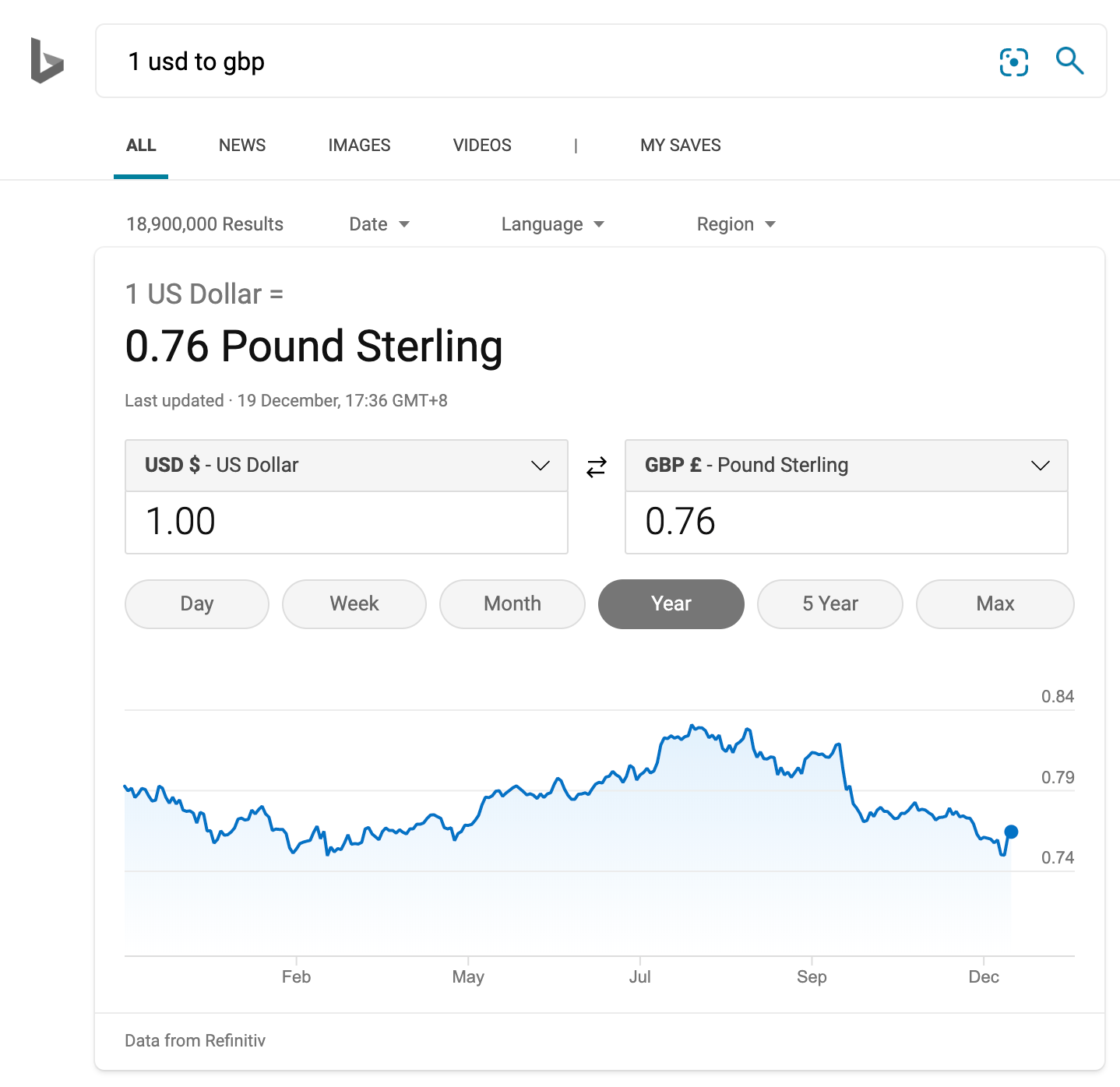The image size is (1120, 1087).
Task: Click the 'Jul' label on chart axis
Action: (640, 977)
